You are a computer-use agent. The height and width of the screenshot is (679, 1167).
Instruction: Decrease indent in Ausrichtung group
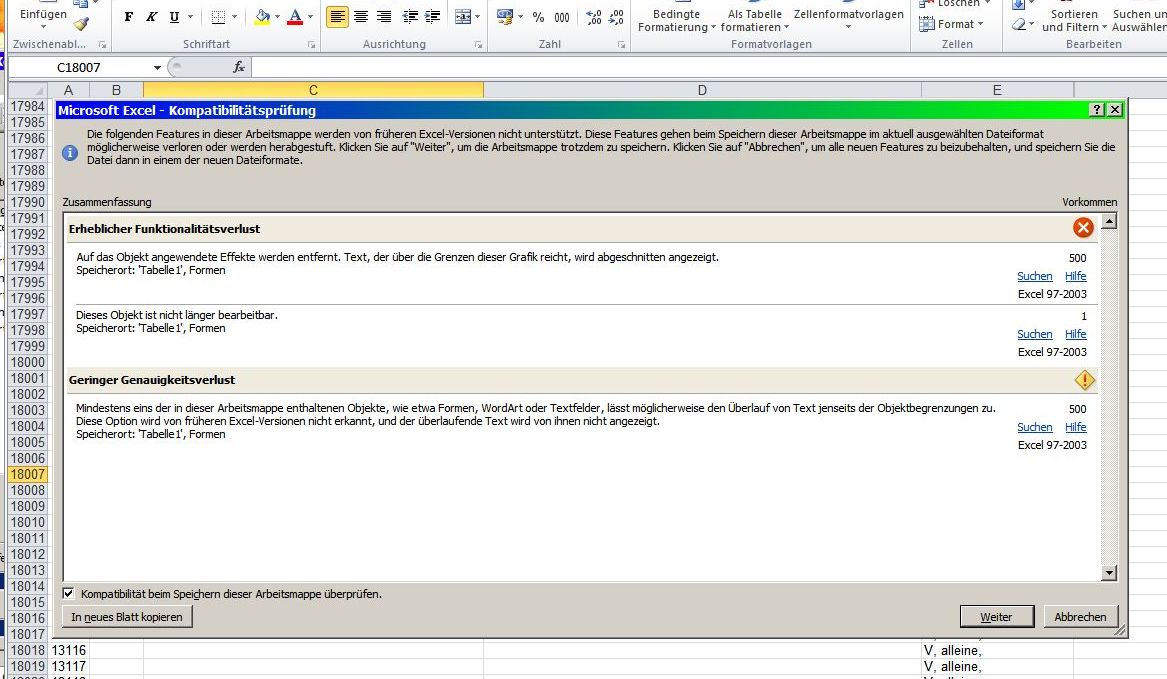pyautogui.click(x=410, y=16)
